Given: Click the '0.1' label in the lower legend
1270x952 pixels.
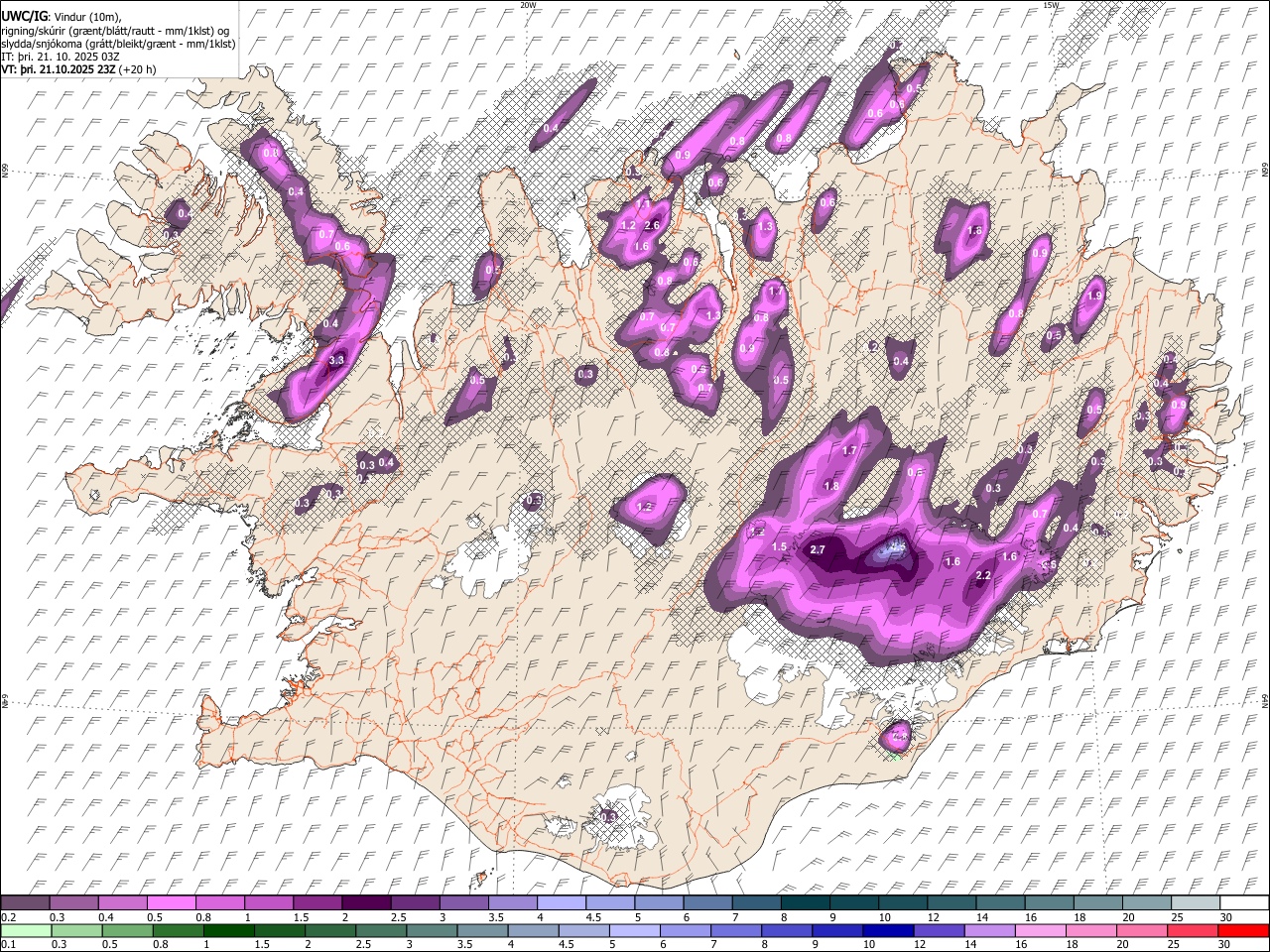Looking at the screenshot, I should (x=8, y=944).
